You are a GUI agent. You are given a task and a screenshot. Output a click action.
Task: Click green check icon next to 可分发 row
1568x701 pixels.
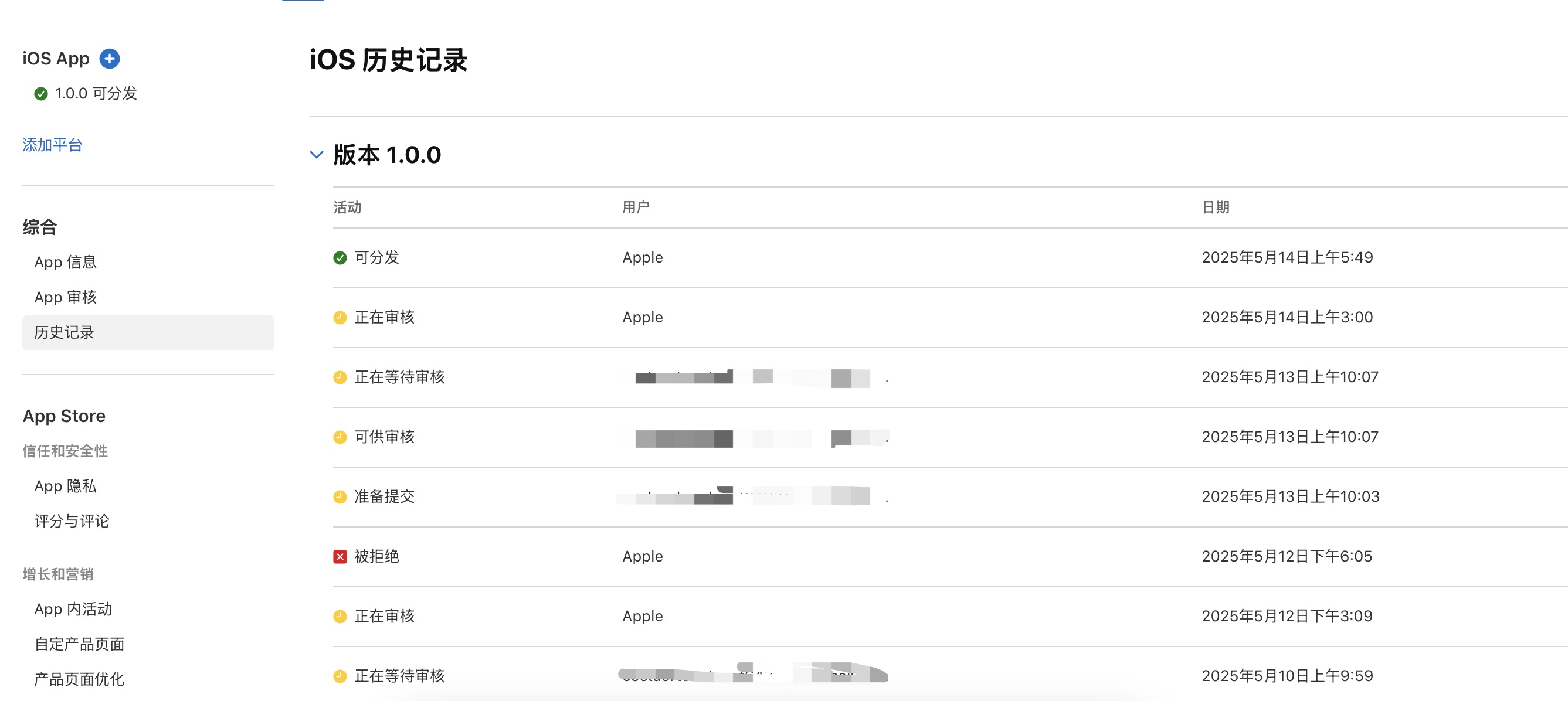pyautogui.click(x=340, y=257)
